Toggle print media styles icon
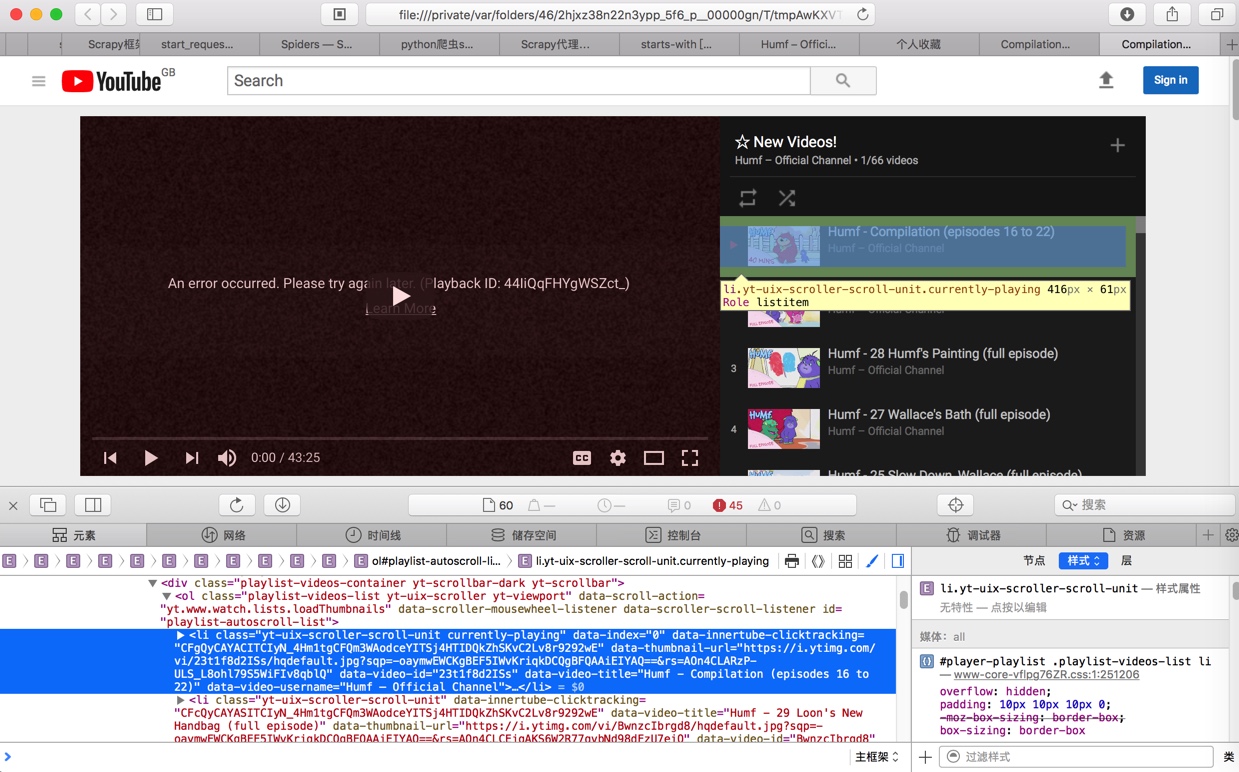Image resolution: width=1239 pixels, height=772 pixels. pos(791,561)
